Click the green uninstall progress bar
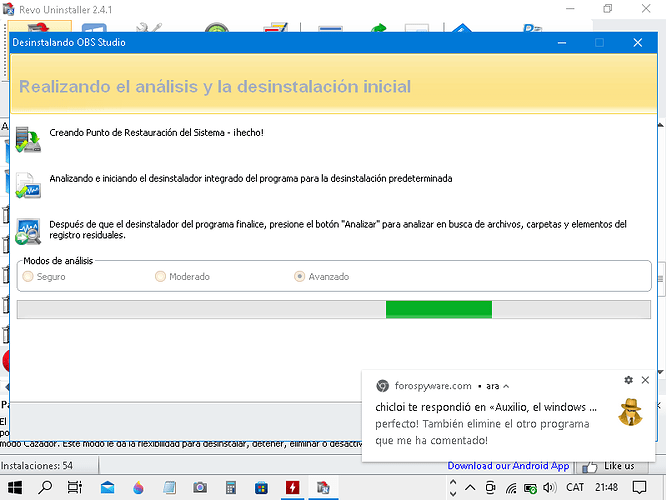 [439, 309]
